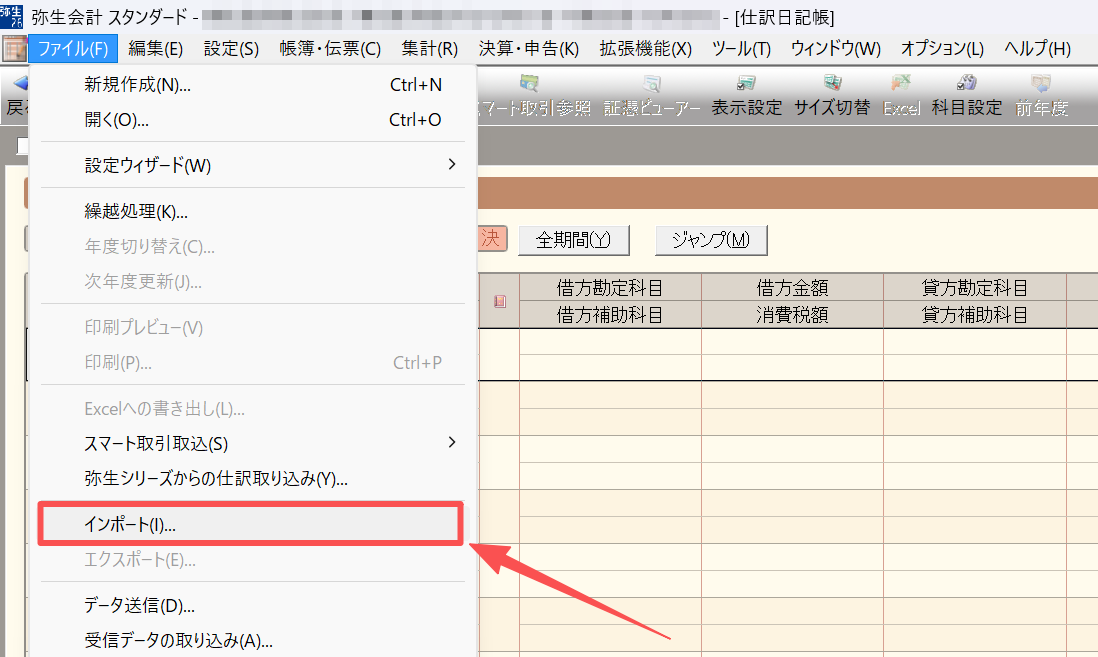
Task: Click the ジャンプ(M) button
Action: 711,240
